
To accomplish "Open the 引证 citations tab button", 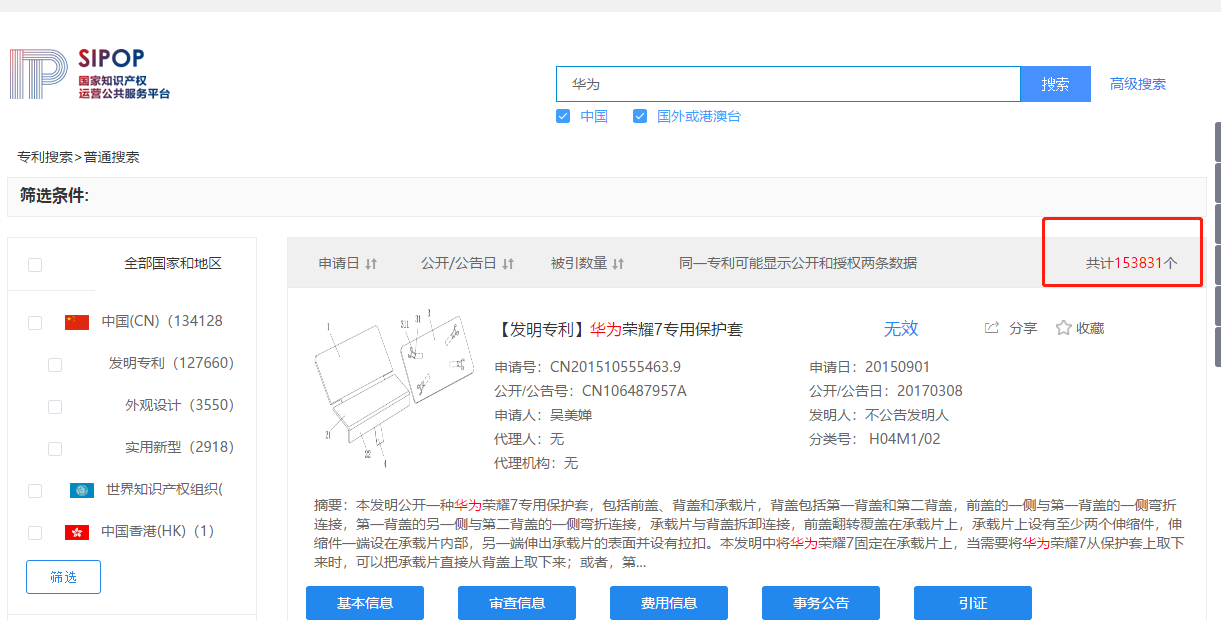I will pos(973,603).
